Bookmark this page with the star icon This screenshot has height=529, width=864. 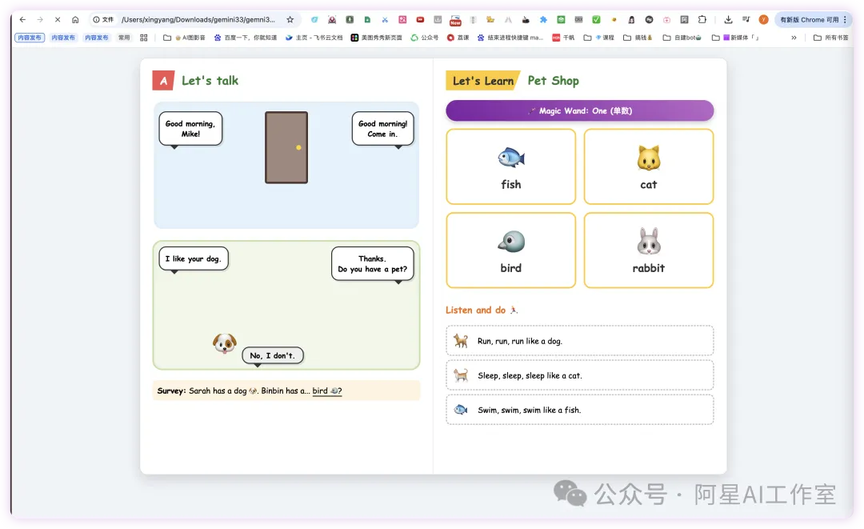[290, 19]
